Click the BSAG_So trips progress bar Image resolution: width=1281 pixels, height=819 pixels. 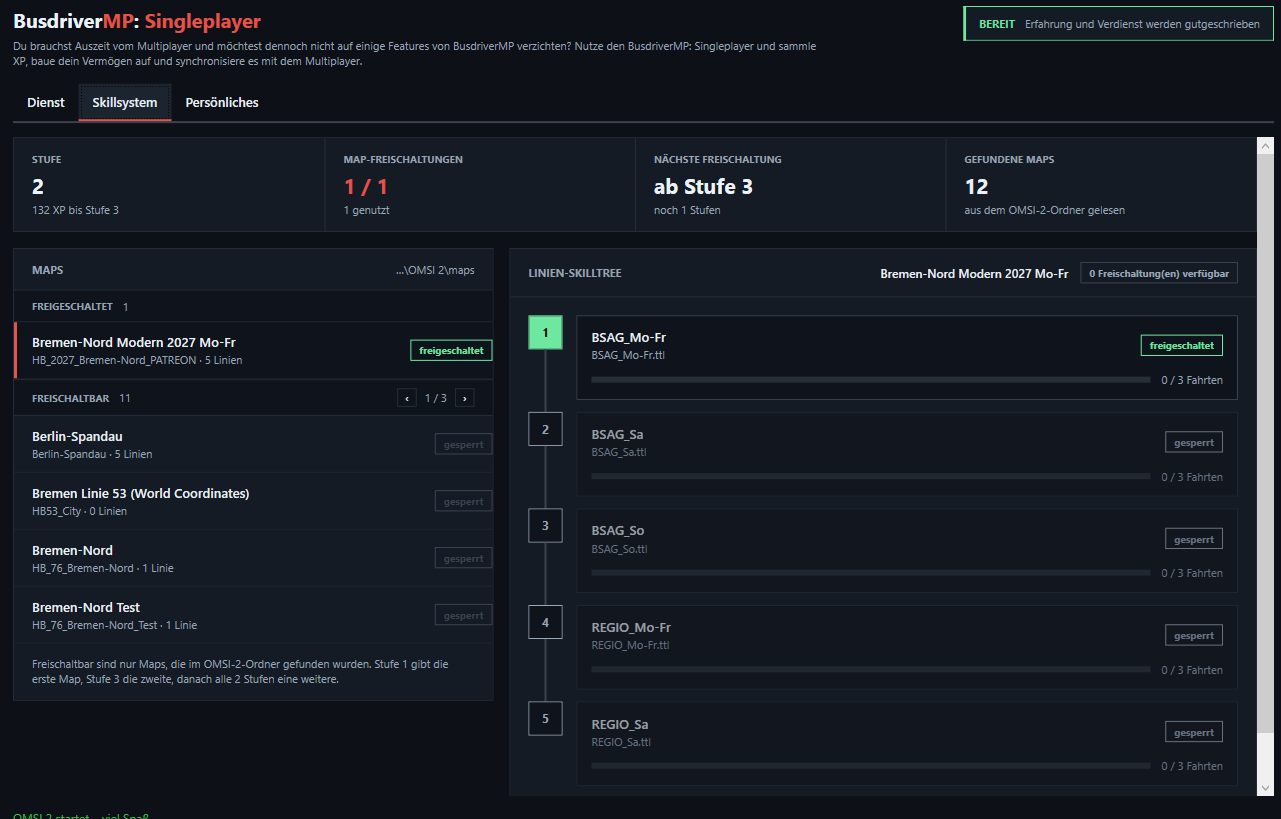[x=871, y=573]
